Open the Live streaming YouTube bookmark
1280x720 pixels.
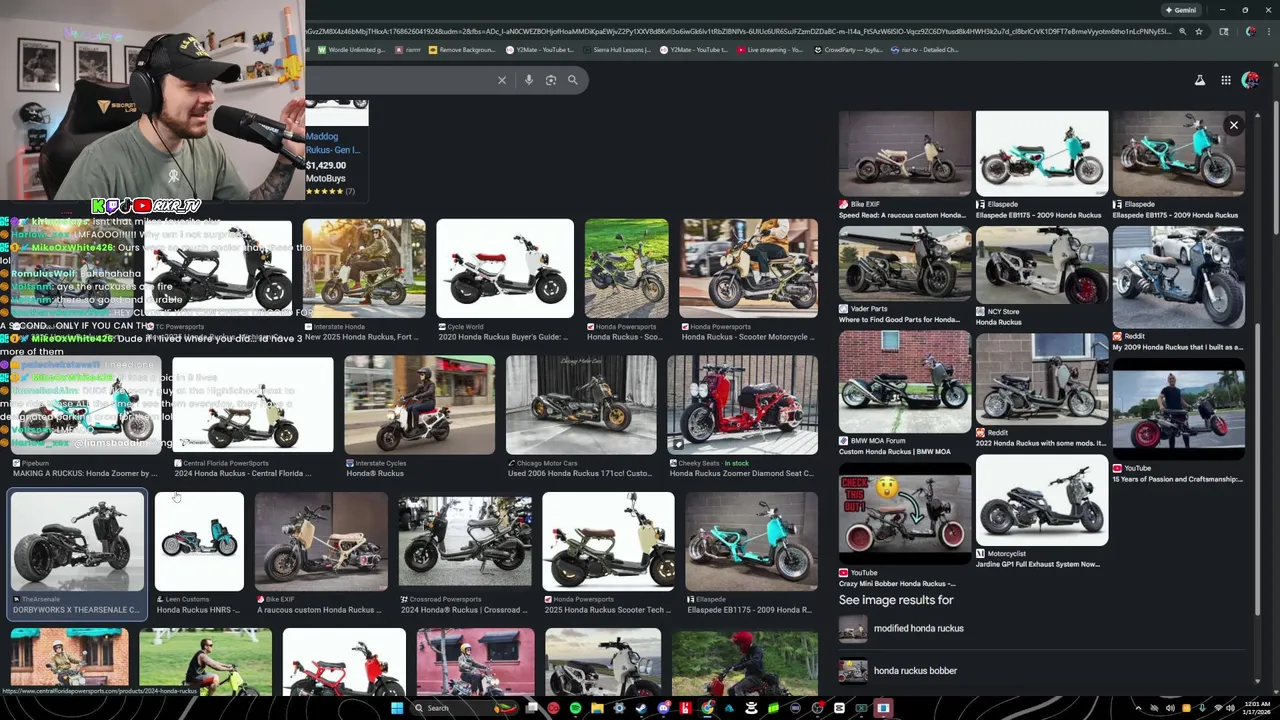pos(770,49)
